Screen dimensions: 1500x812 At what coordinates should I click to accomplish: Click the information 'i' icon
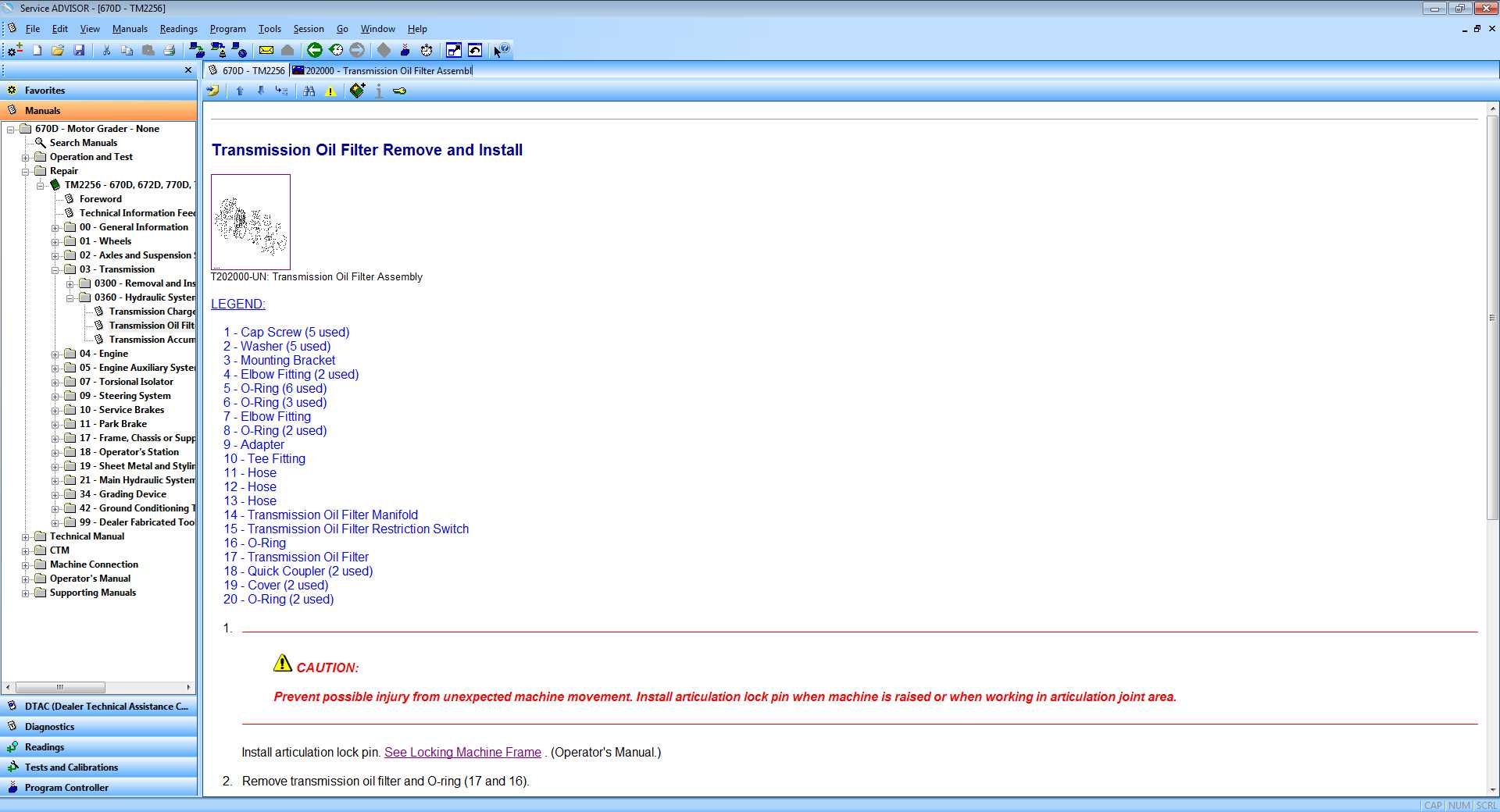click(379, 91)
